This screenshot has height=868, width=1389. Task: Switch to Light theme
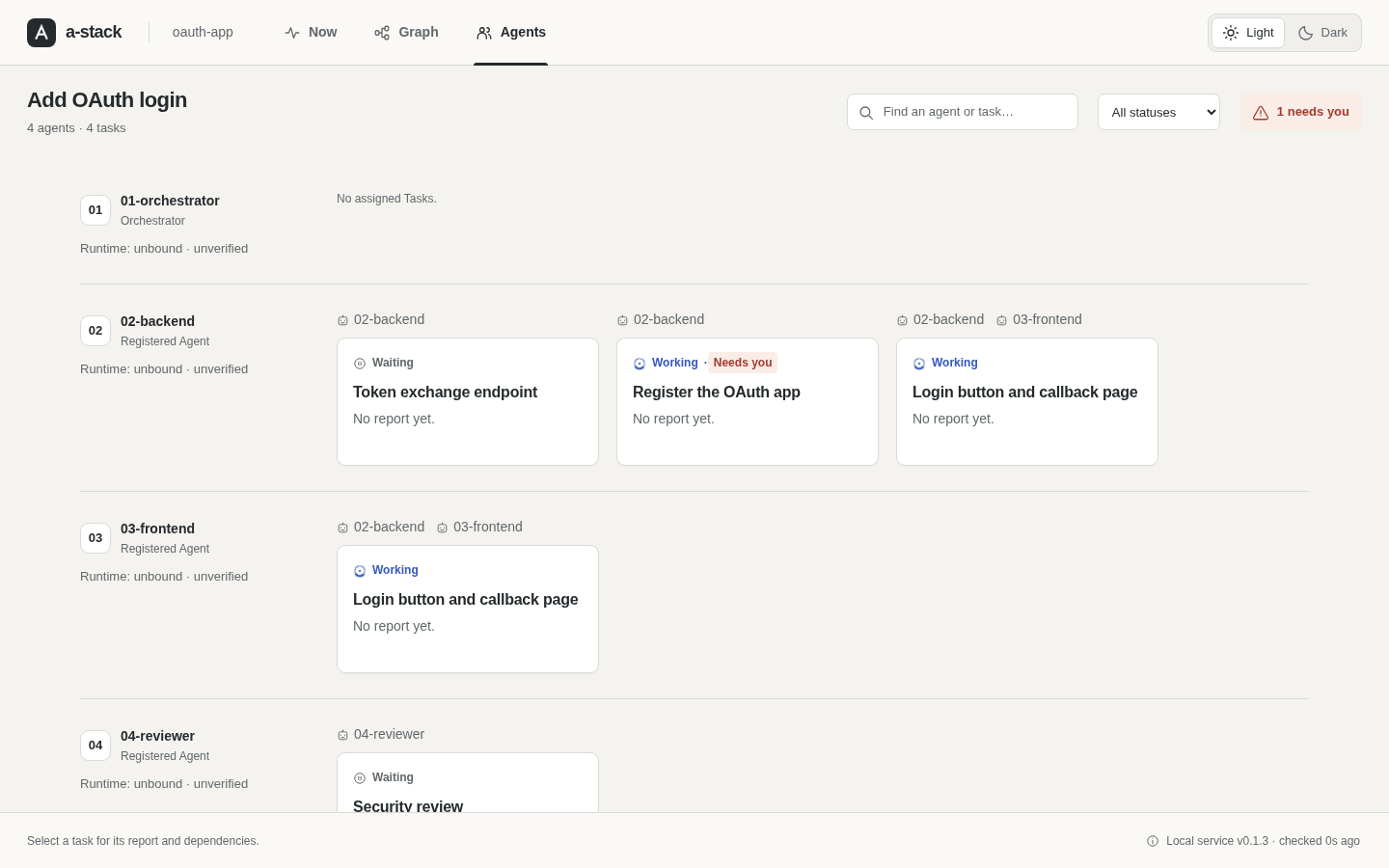tap(1248, 33)
